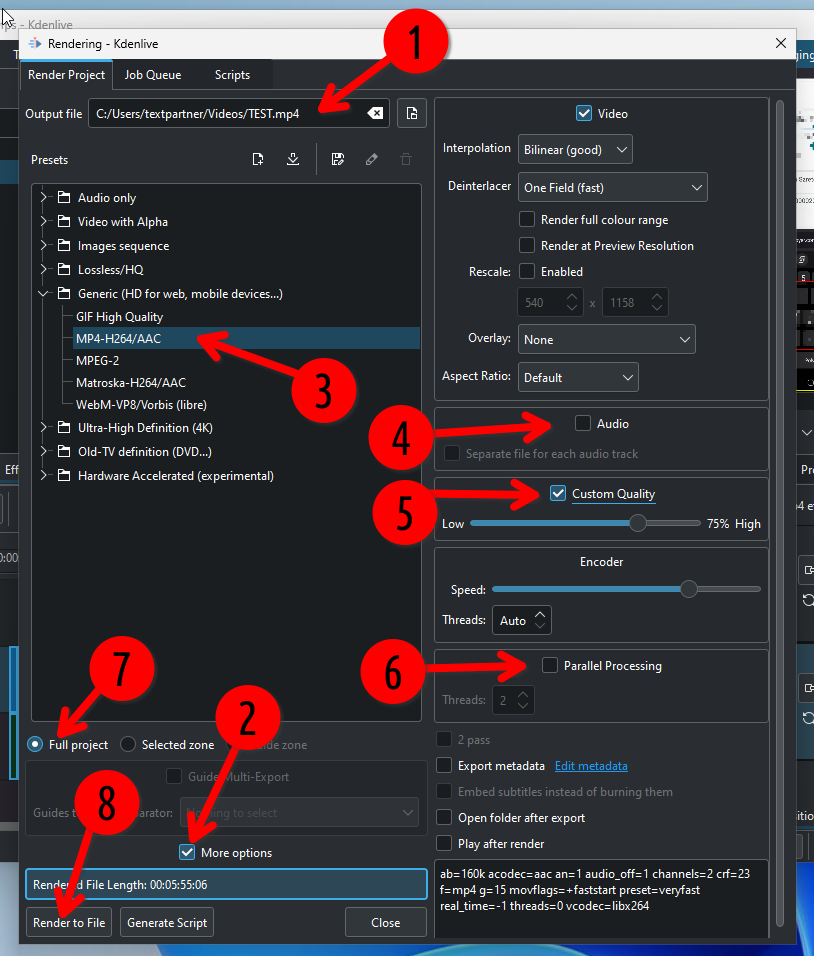
Task: Switch to the Render Project tab
Action: coord(66,74)
